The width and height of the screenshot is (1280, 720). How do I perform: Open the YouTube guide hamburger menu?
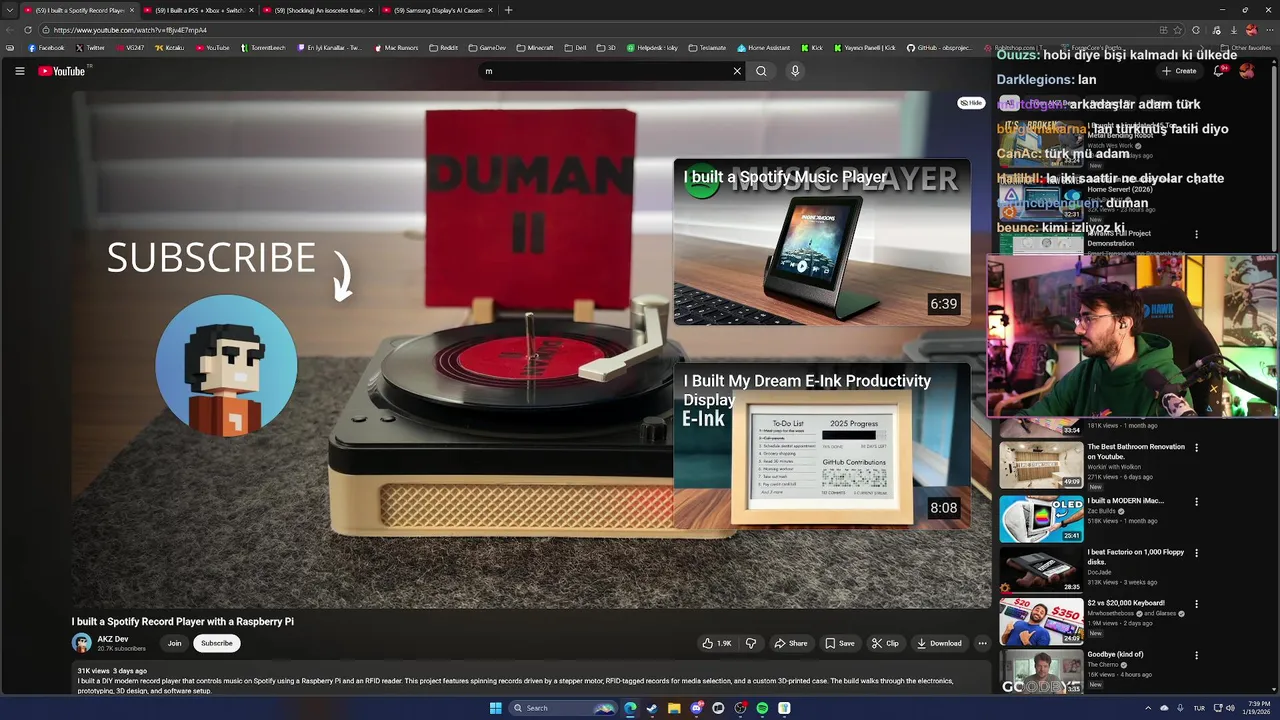point(19,71)
